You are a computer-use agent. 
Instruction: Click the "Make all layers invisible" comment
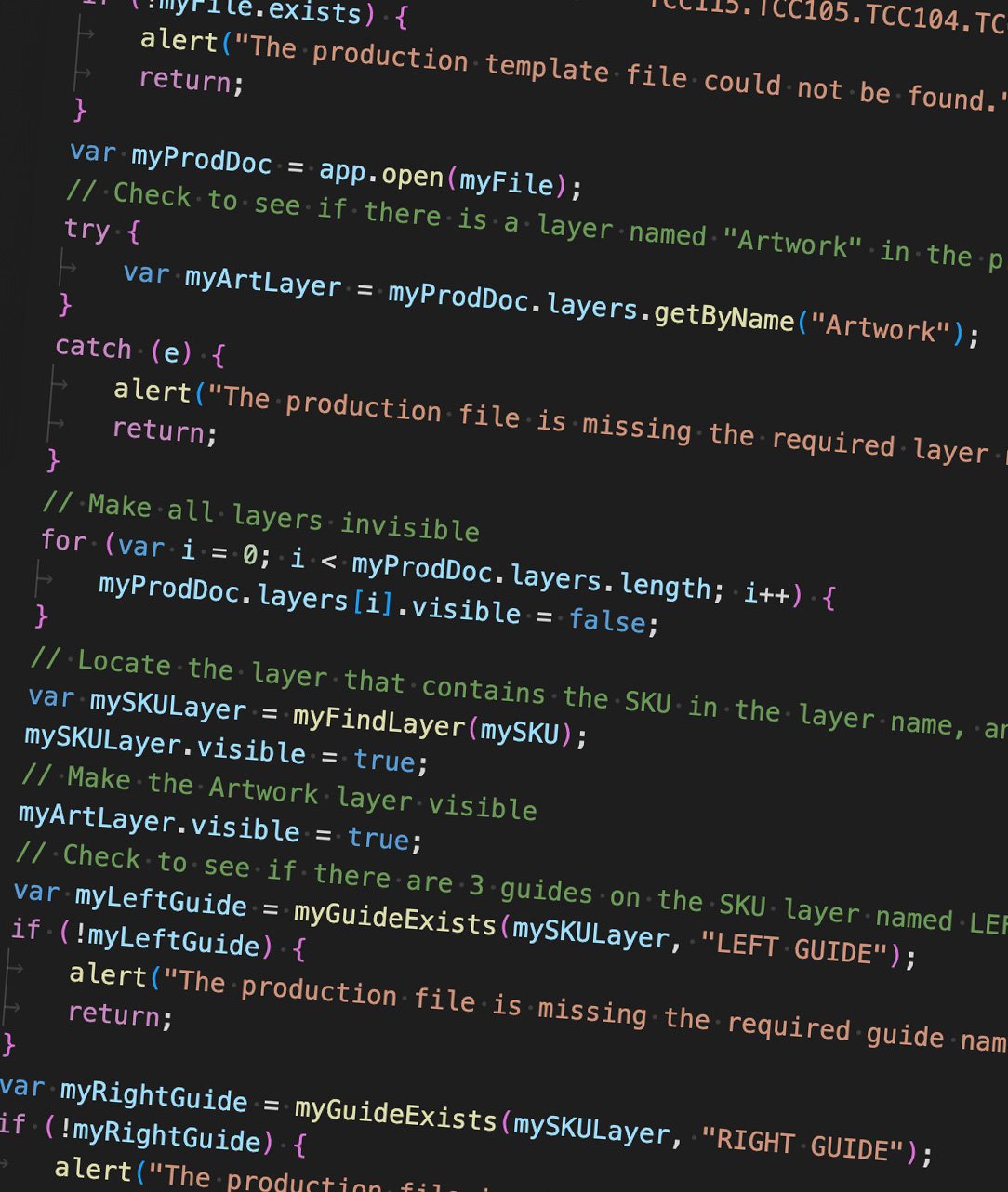260,517
